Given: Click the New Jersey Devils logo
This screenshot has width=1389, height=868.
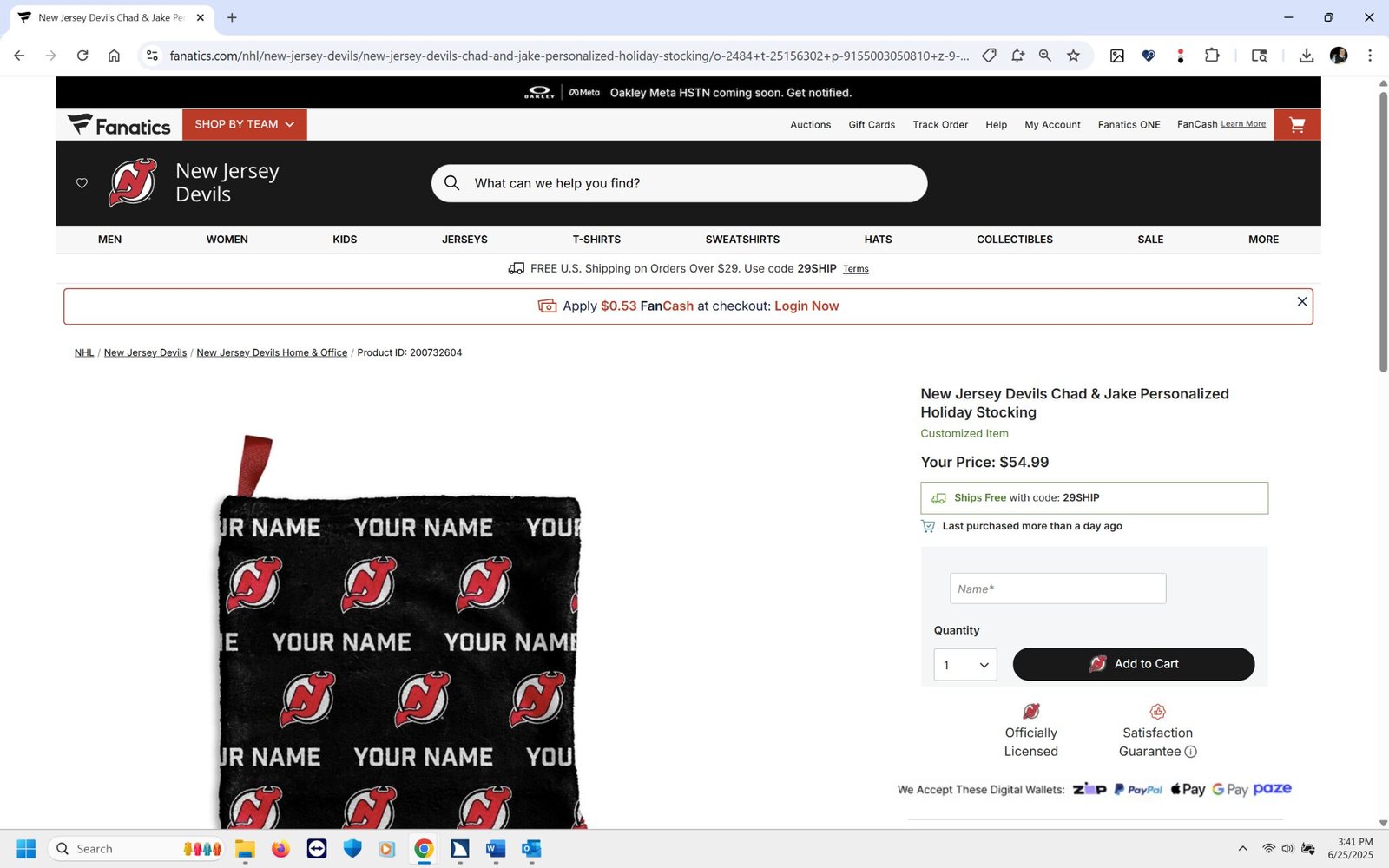Looking at the screenshot, I should [x=133, y=182].
